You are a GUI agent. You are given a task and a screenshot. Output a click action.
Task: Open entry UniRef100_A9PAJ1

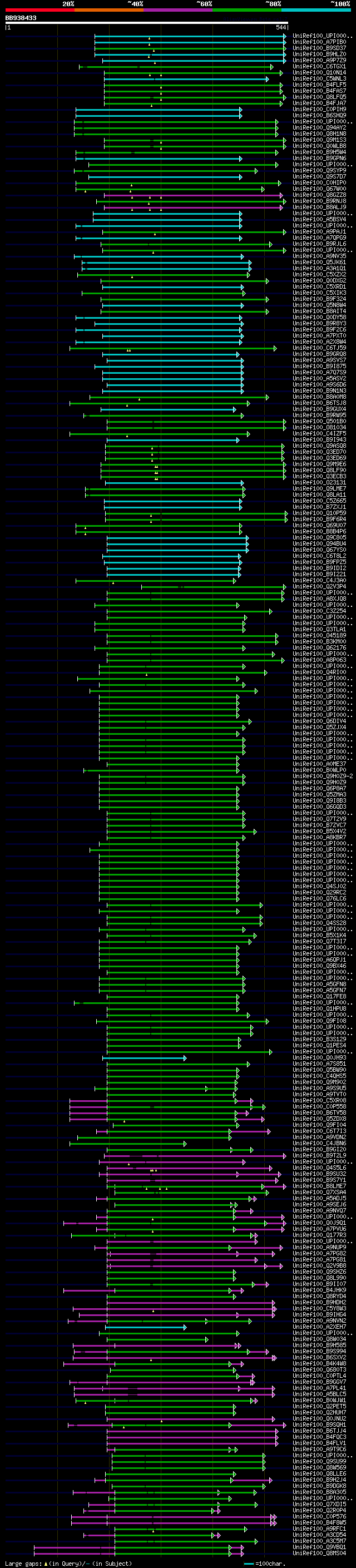(x=319, y=231)
